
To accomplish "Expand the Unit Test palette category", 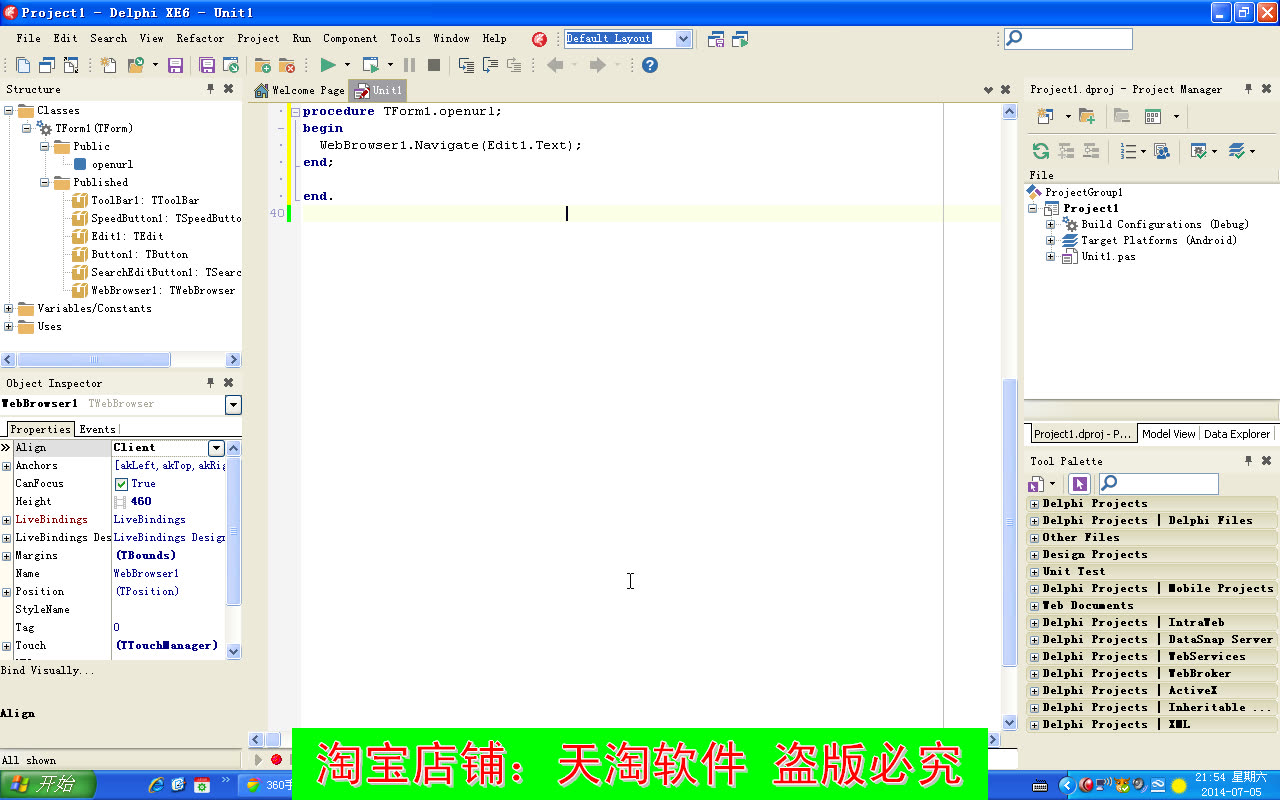I will pos(1035,572).
